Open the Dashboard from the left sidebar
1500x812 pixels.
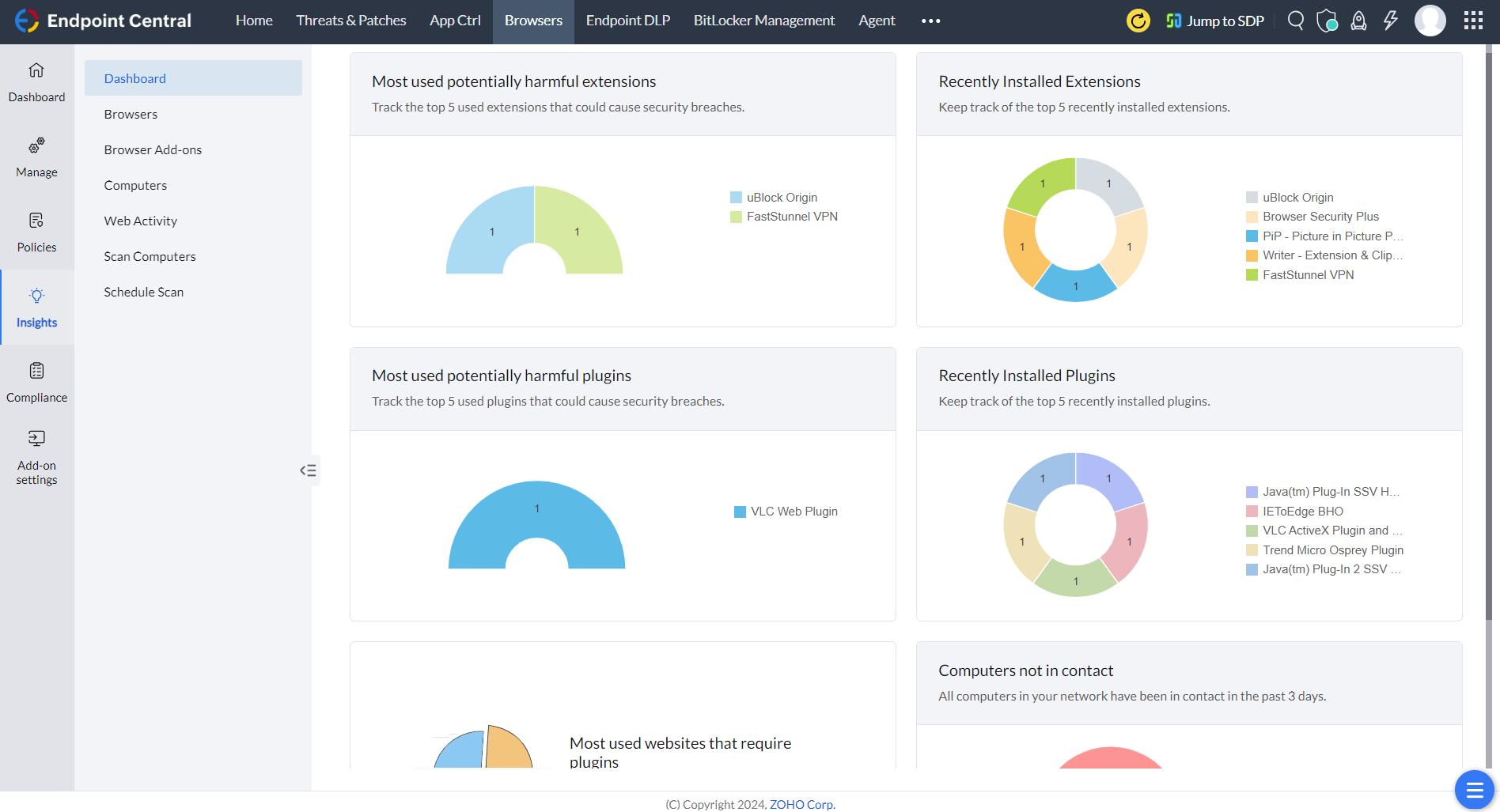click(x=36, y=82)
